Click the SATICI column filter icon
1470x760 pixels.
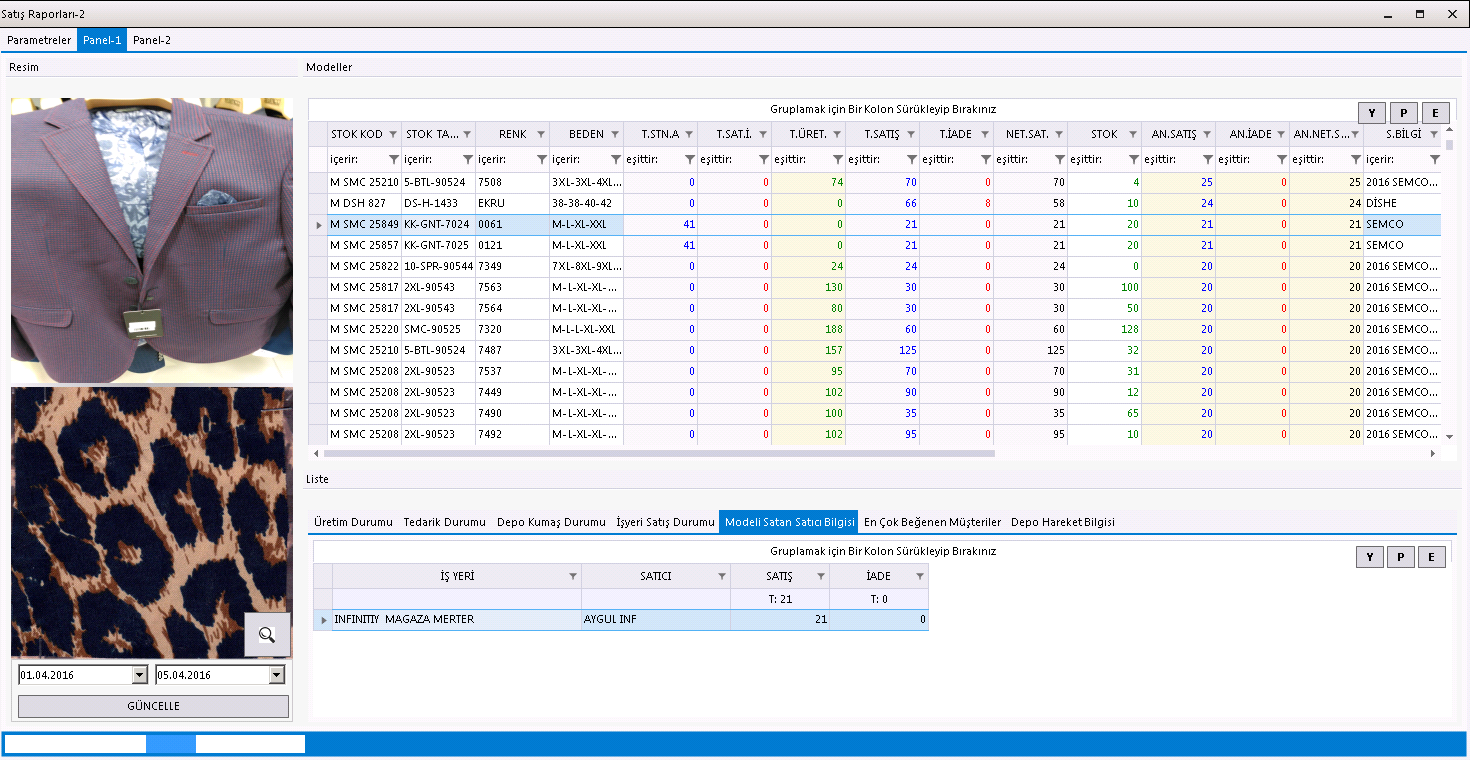722,576
